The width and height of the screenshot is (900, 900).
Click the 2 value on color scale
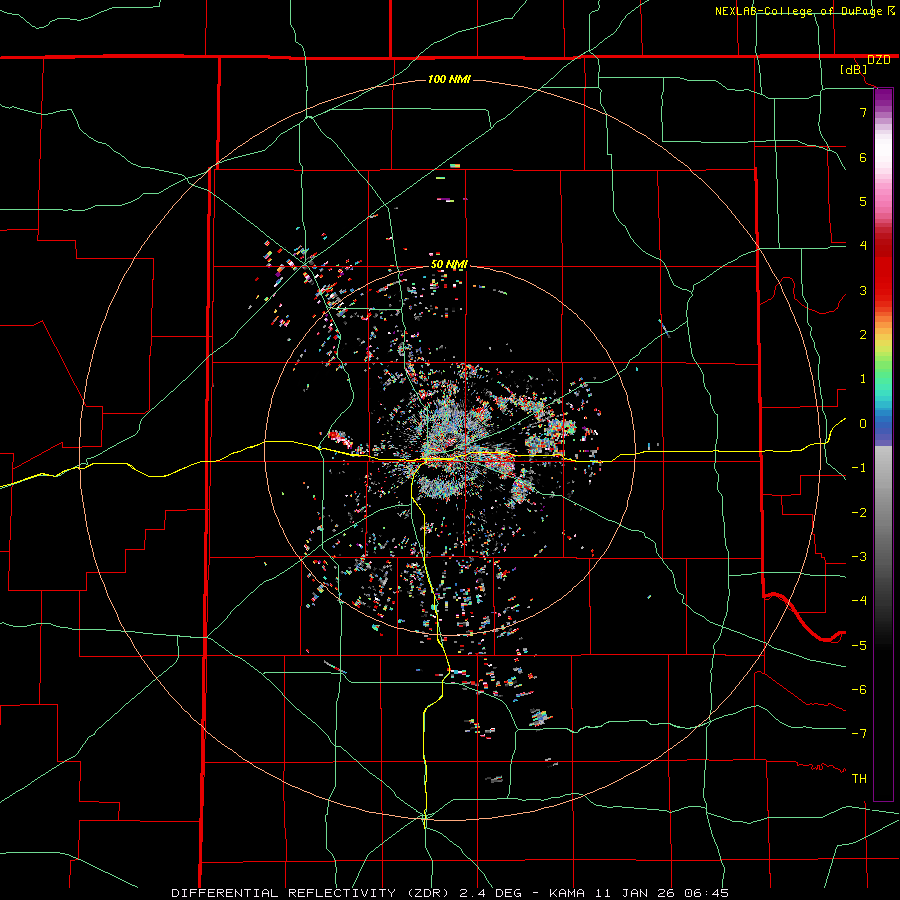[863, 335]
